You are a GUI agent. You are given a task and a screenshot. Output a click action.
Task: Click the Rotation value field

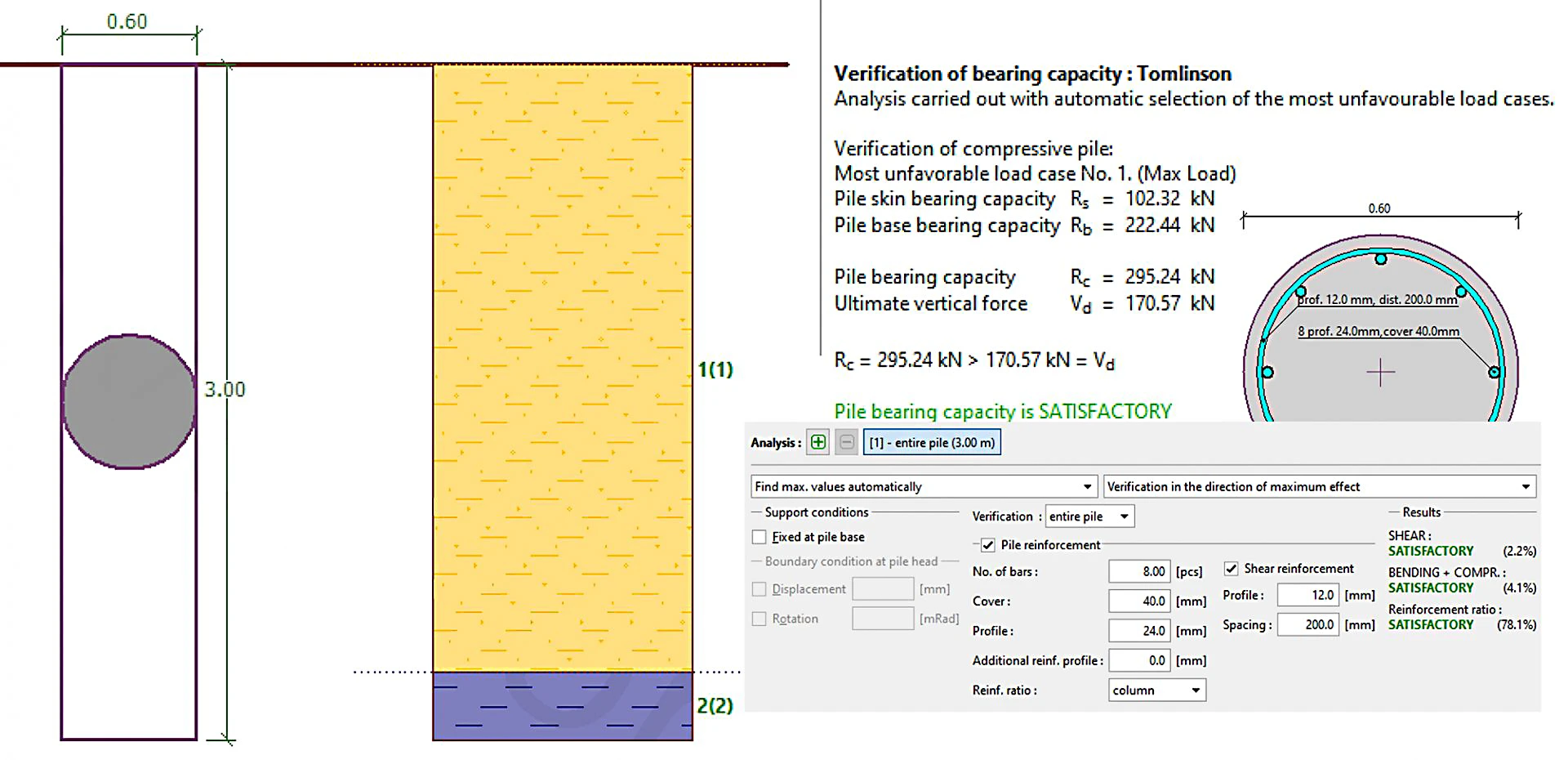pyautogui.click(x=883, y=618)
